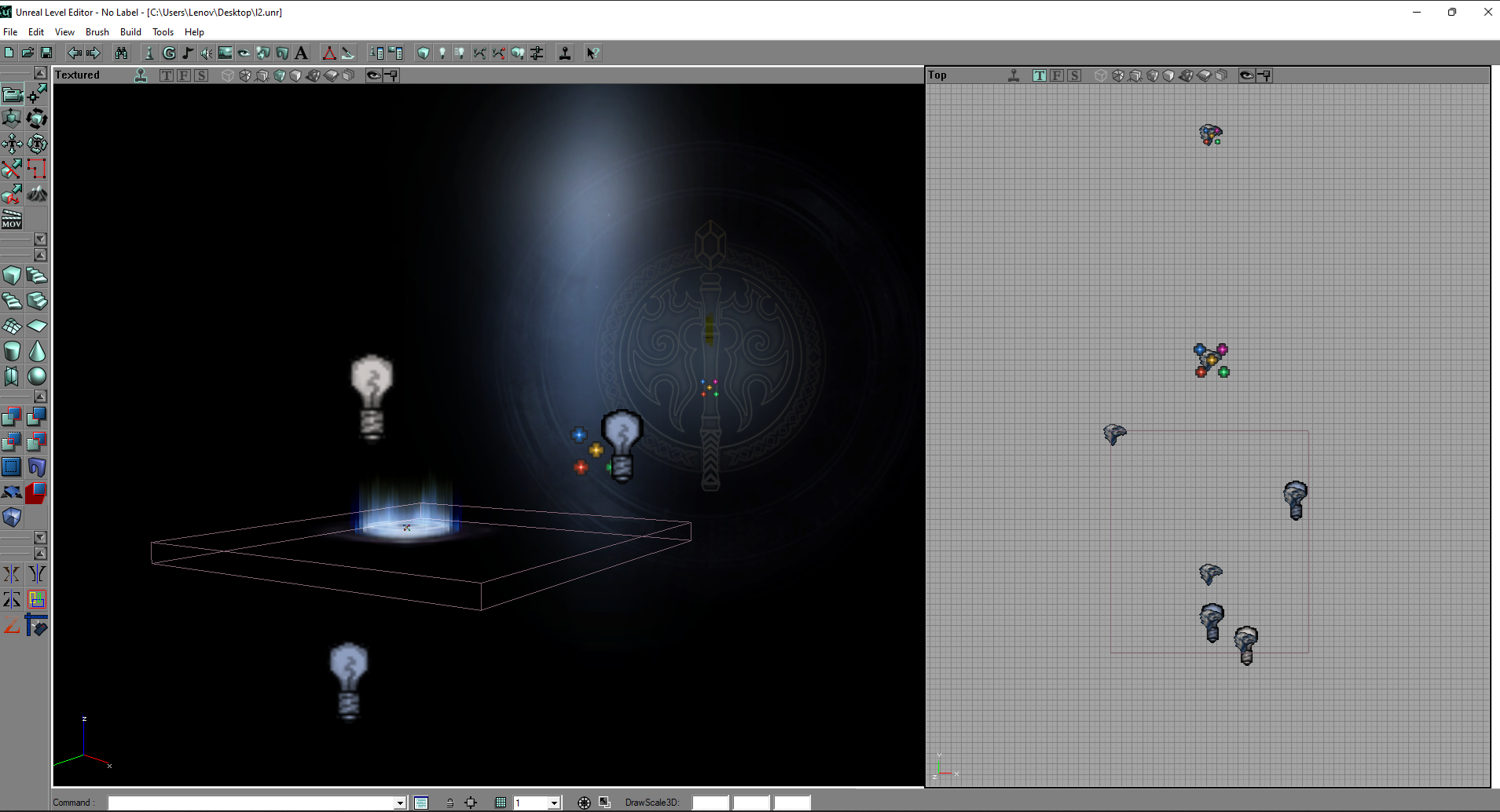Select Terrain Editing mountain tool

click(x=37, y=195)
